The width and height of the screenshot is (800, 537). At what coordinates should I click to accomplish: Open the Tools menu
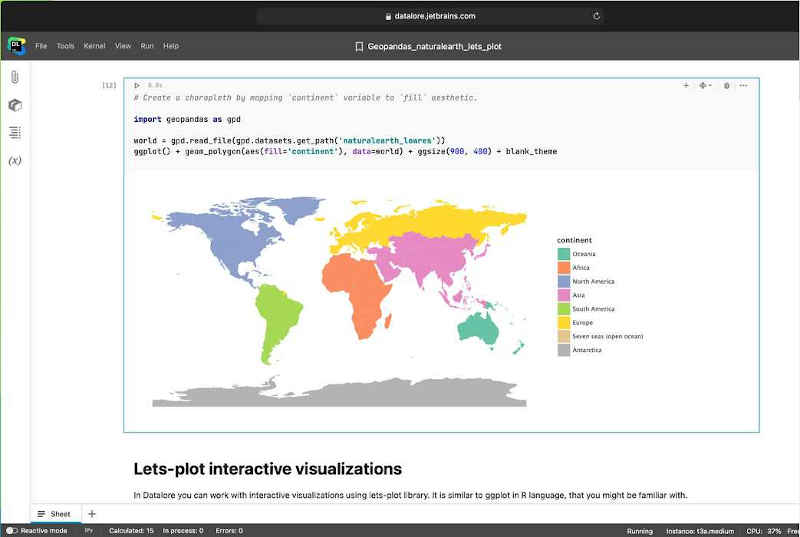65,46
